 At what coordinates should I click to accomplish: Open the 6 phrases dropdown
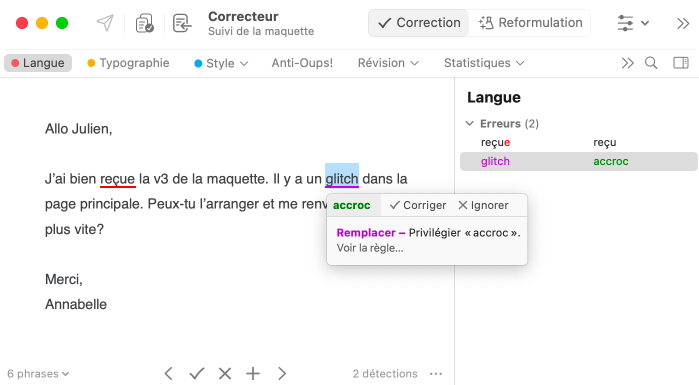click(x=38, y=373)
